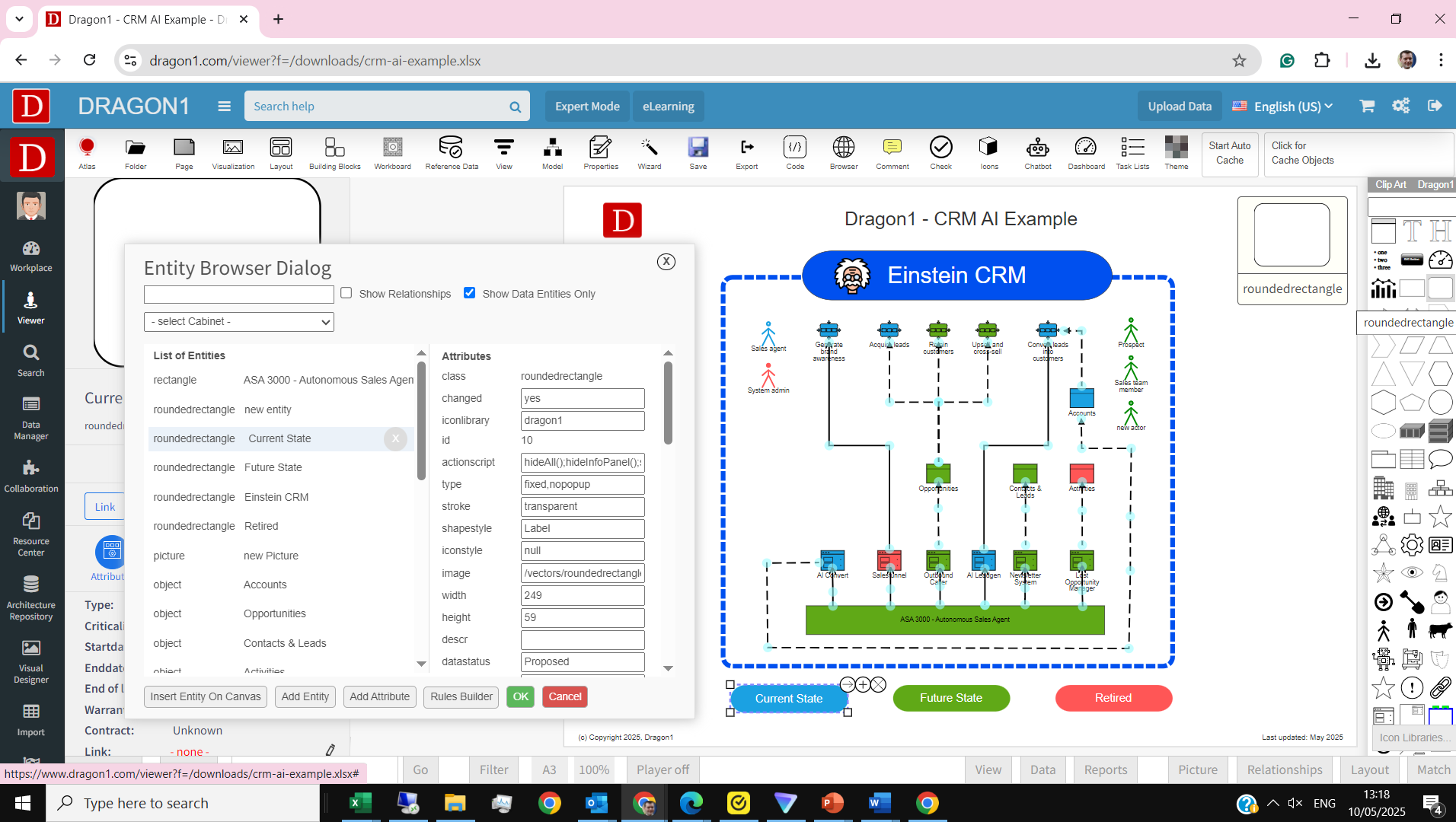Screen dimensions: 1456x822
Task: Open the Data bottom tab
Action: (1043, 769)
